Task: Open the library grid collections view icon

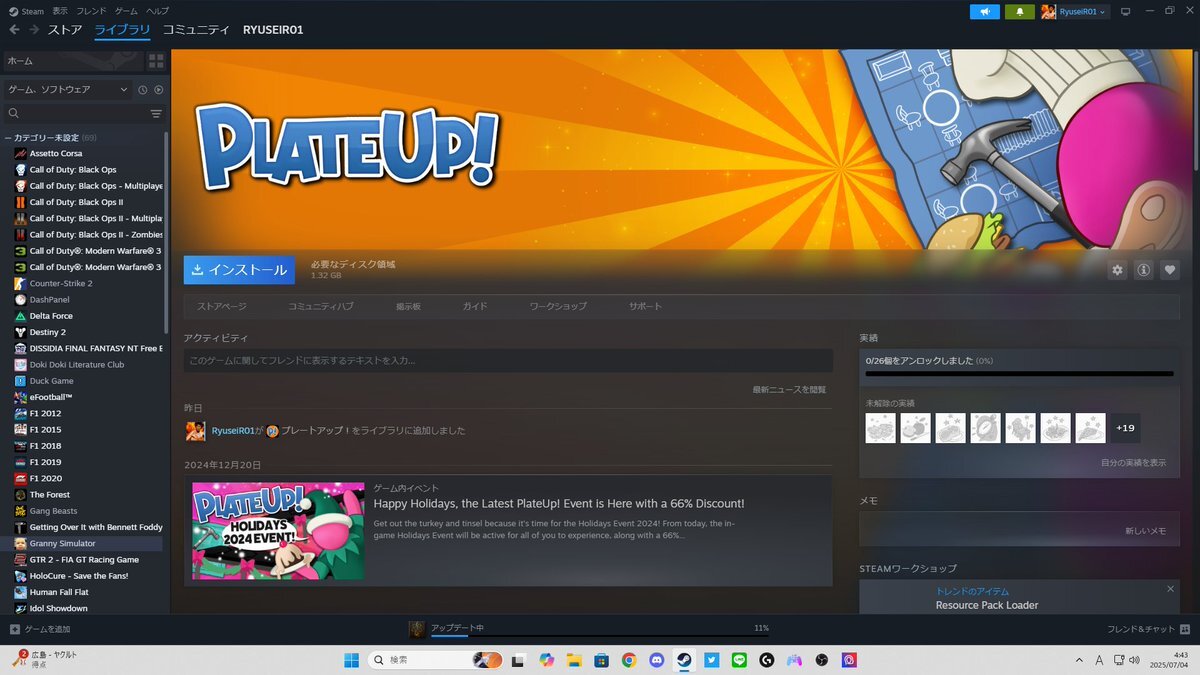Action: point(156,61)
